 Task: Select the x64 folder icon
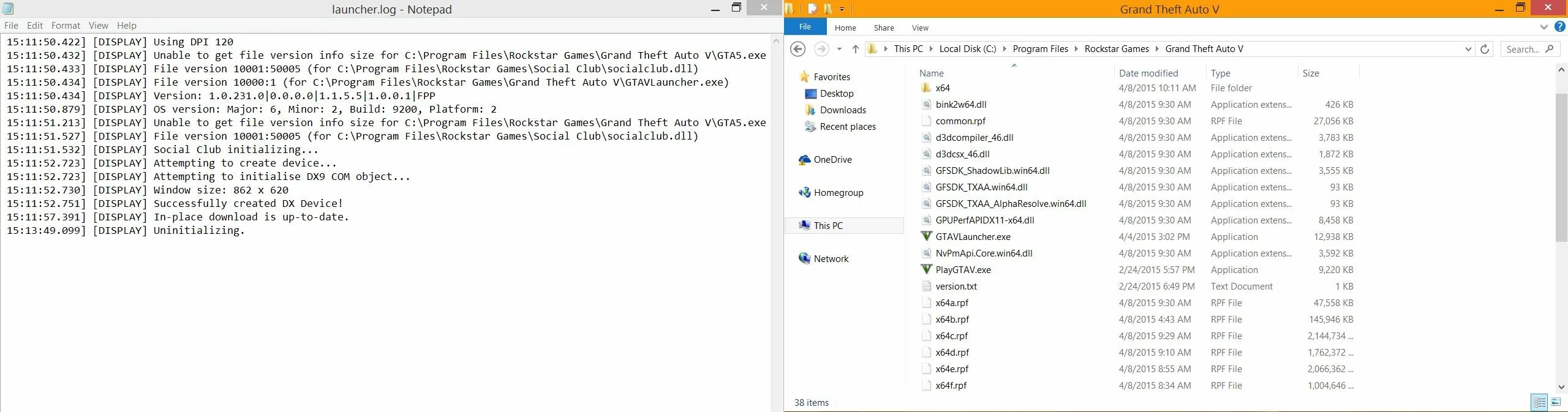(x=926, y=88)
